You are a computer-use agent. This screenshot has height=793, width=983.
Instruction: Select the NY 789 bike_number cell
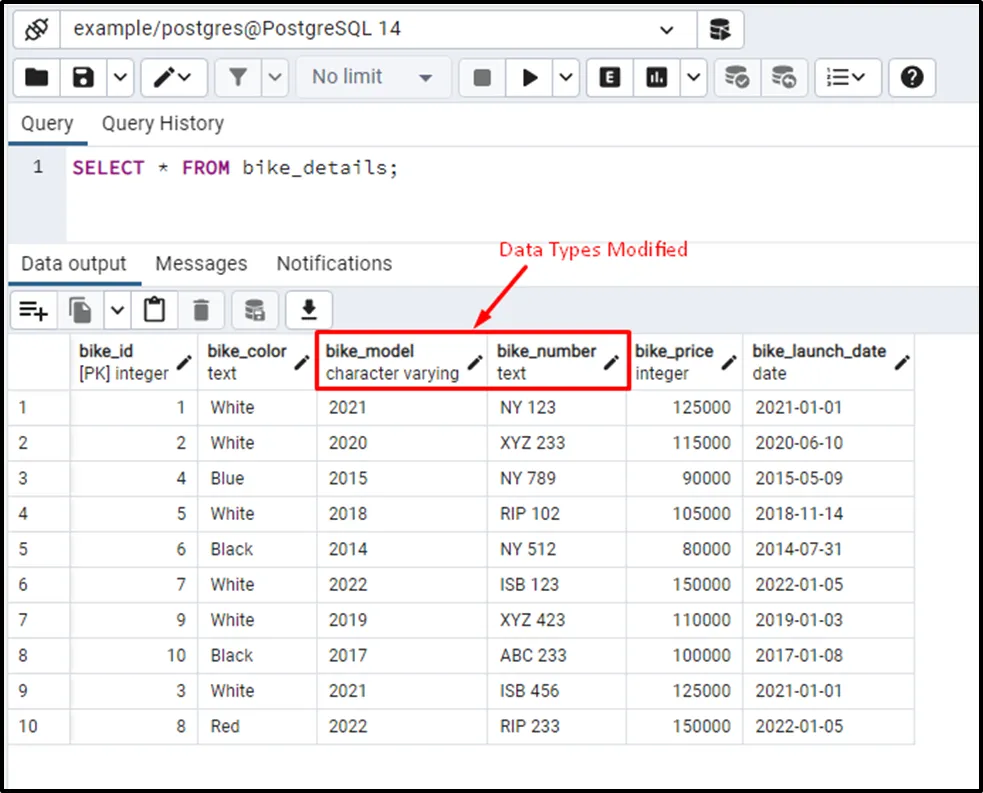point(528,478)
